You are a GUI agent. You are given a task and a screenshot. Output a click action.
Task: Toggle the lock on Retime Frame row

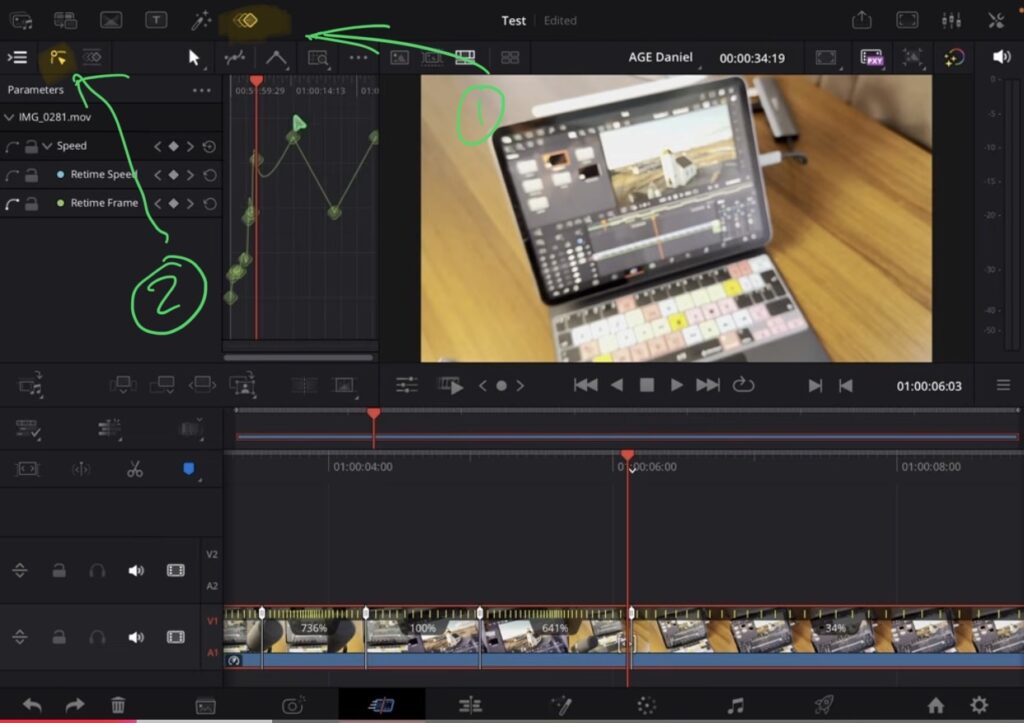(x=31, y=204)
